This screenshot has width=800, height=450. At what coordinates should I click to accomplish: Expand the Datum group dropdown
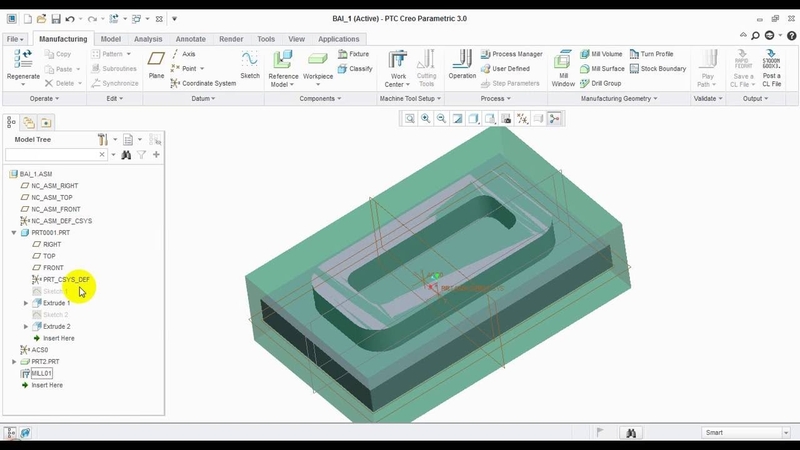tap(203, 98)
